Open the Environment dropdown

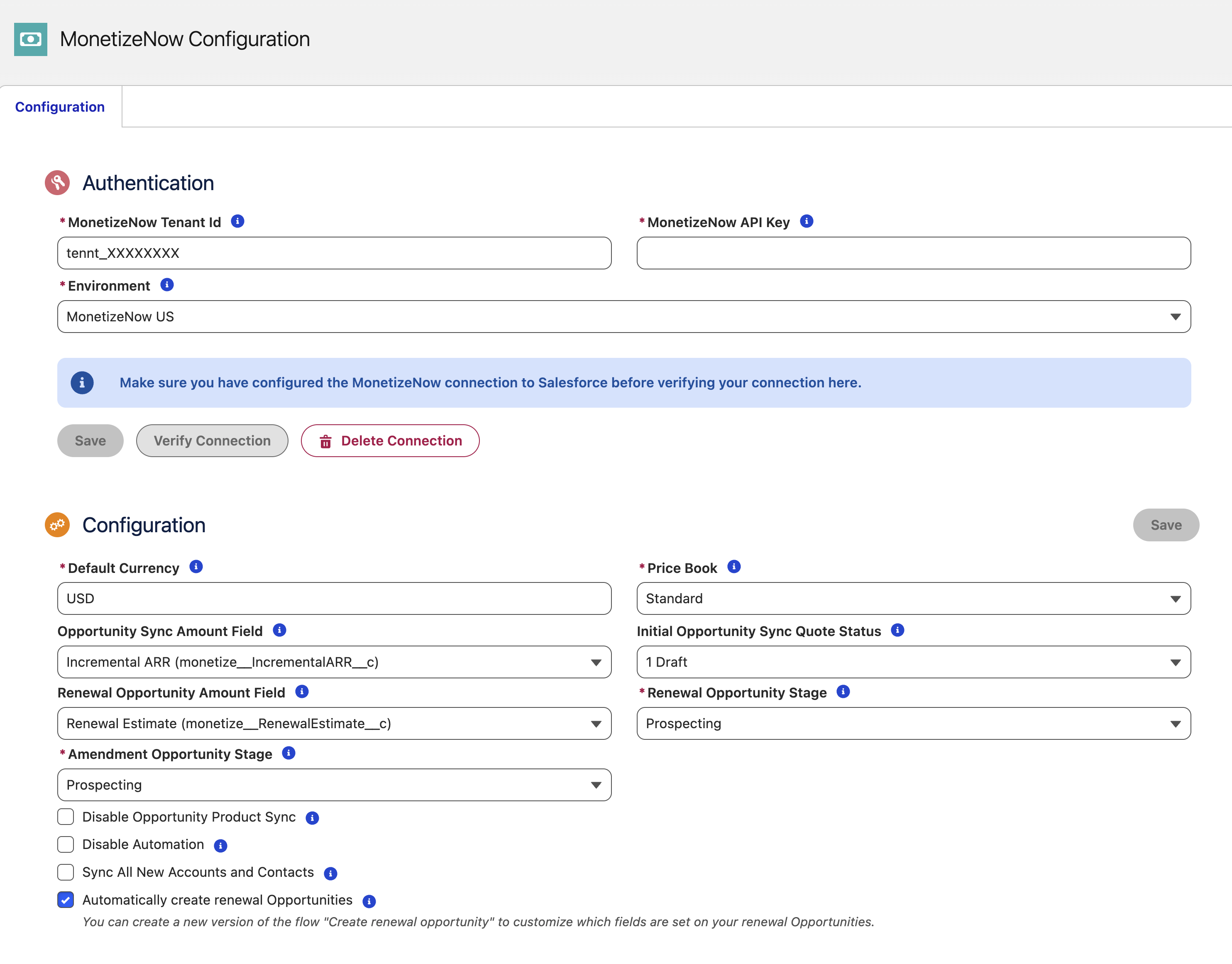pos(623,317)
